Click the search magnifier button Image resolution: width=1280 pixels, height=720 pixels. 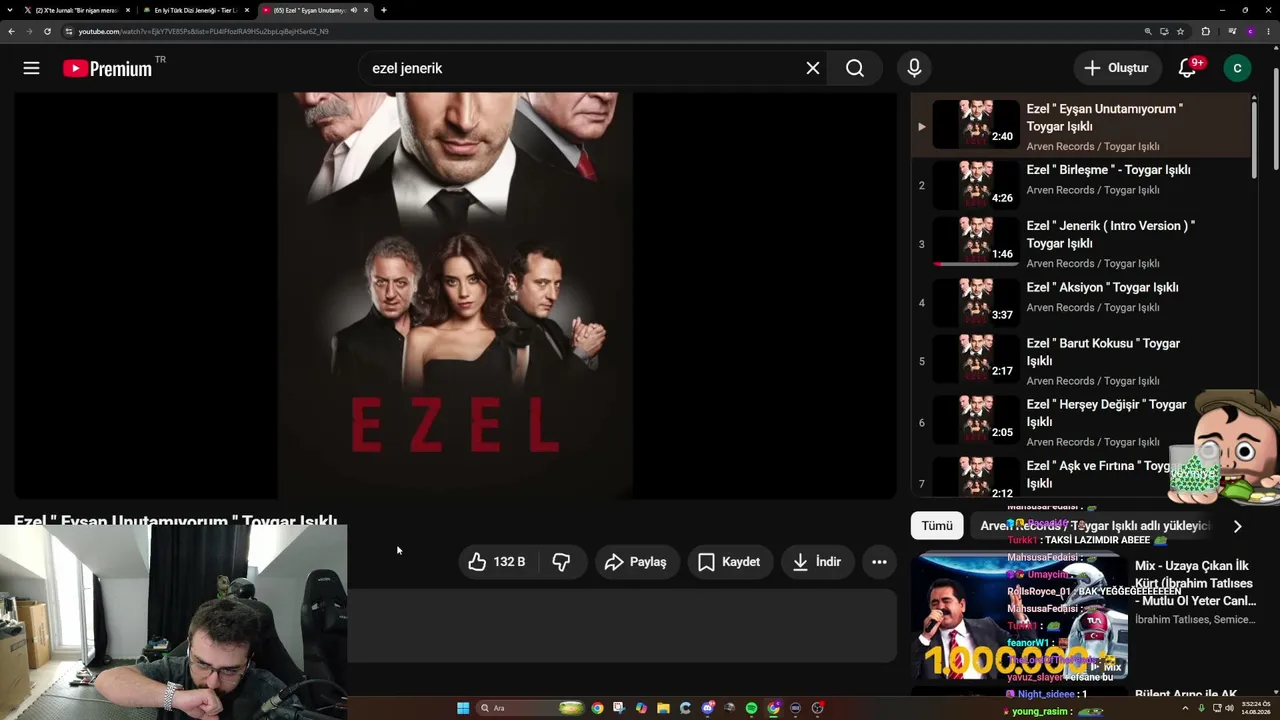[855, 68]
